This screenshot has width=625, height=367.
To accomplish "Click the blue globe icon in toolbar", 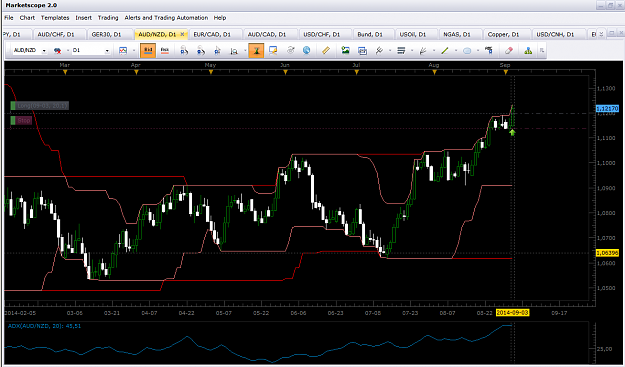I will pos(307,51).
